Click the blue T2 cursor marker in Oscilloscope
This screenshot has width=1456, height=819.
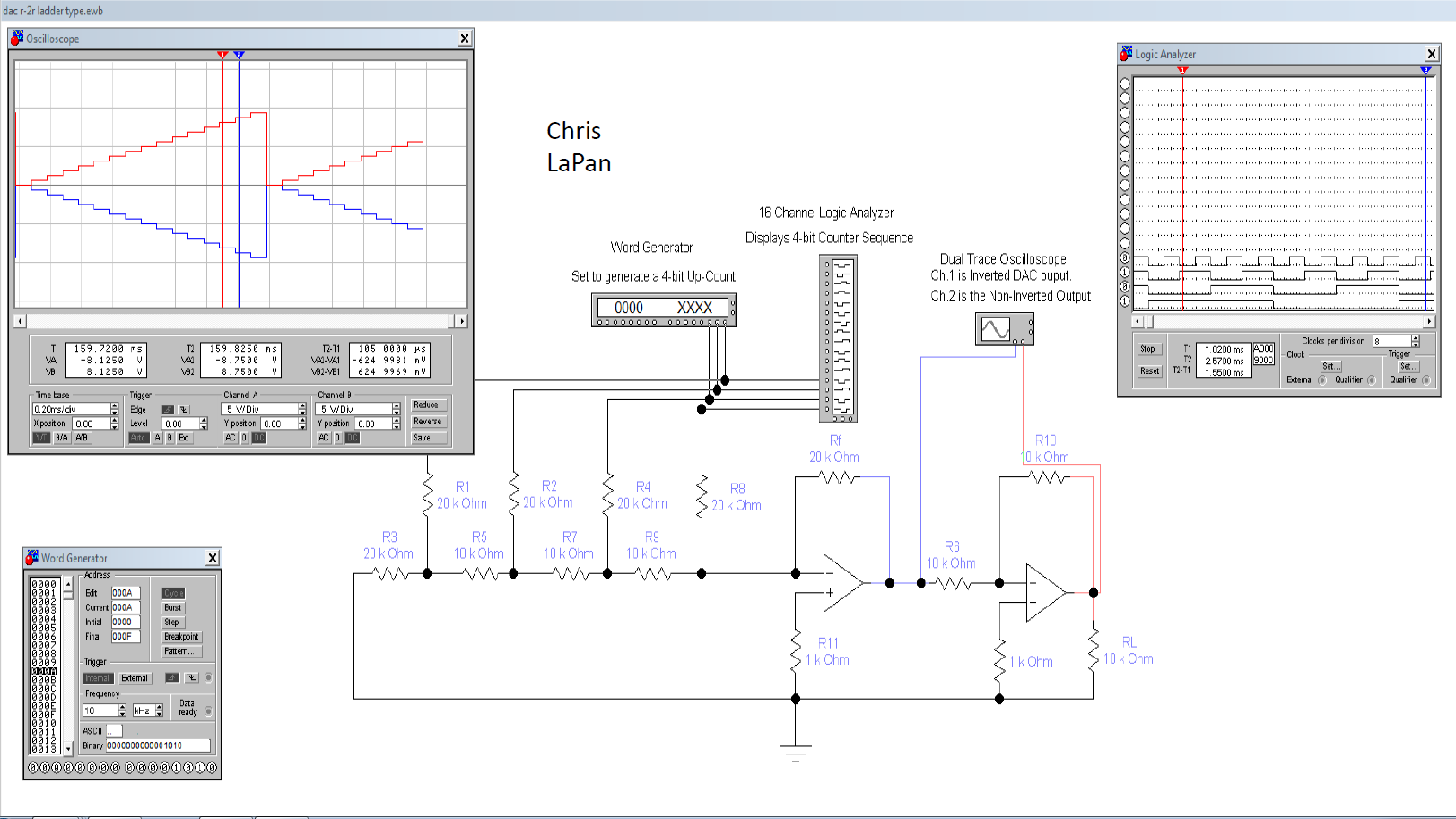pos(239,55)
